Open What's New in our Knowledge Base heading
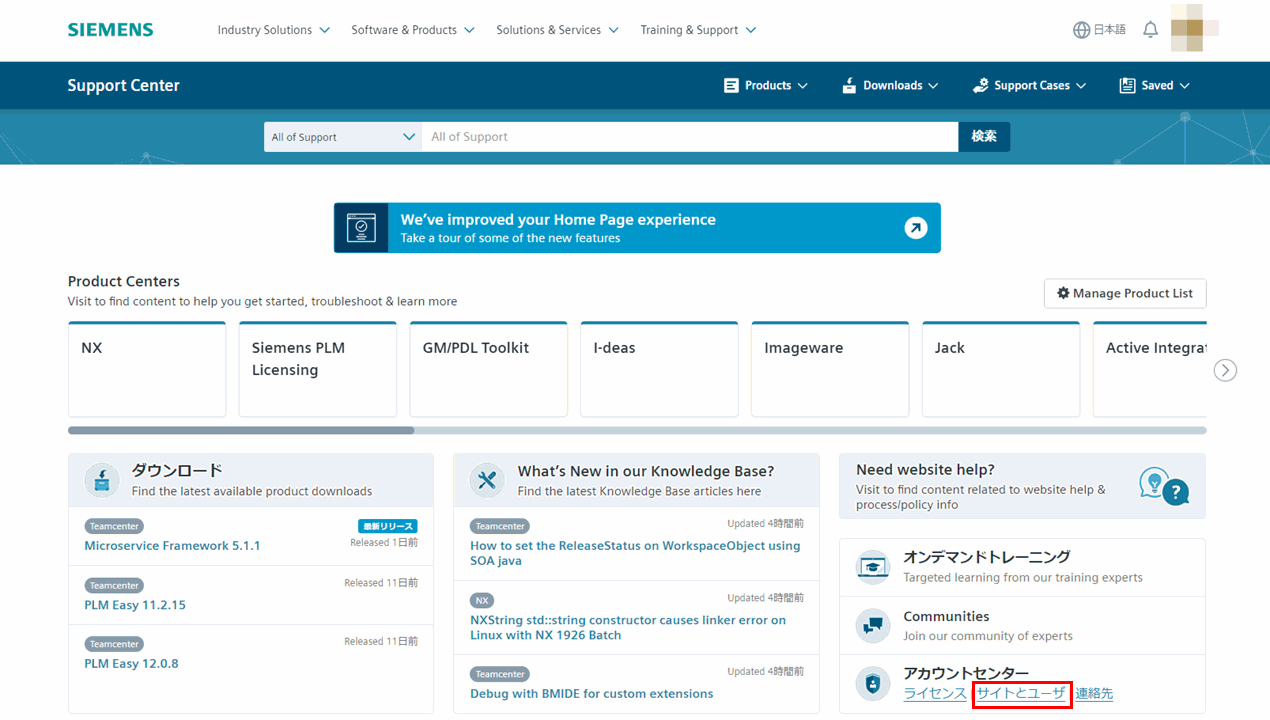 [x=646, y=471]
